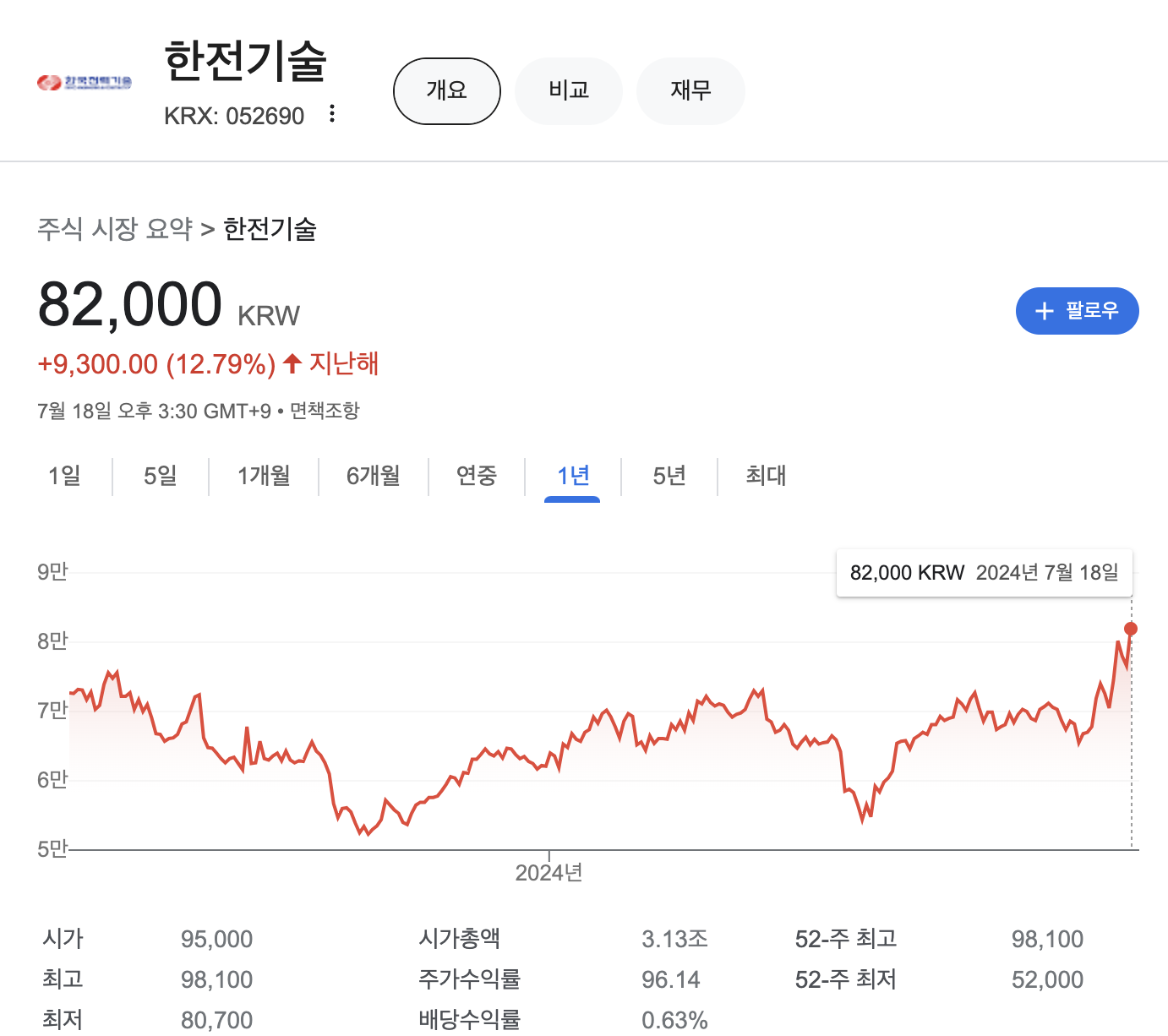Click the red data point marker on chart
This screenshot has width=1168, height=1036.
click(x=1131, y=629)
